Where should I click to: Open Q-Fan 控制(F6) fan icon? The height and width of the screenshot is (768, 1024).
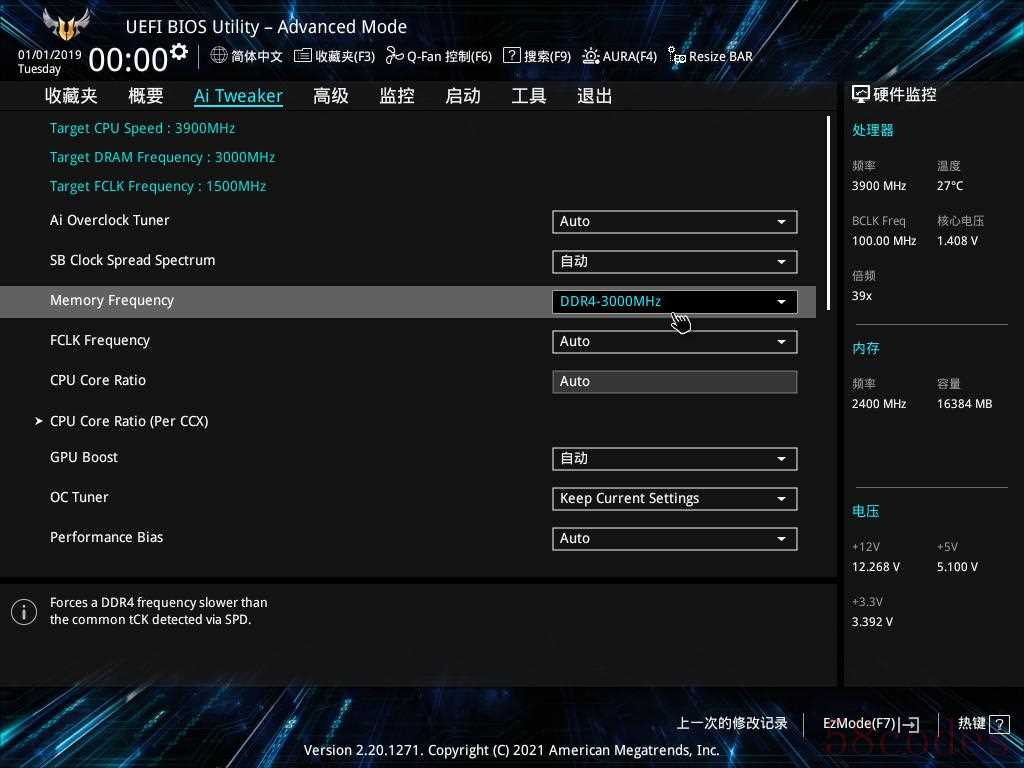394,56
